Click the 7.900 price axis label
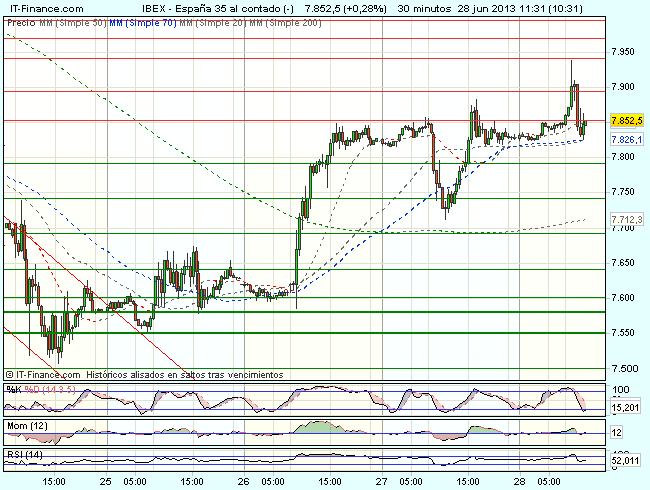The width and height of the screenshot is (650, 490). point(623,87)
